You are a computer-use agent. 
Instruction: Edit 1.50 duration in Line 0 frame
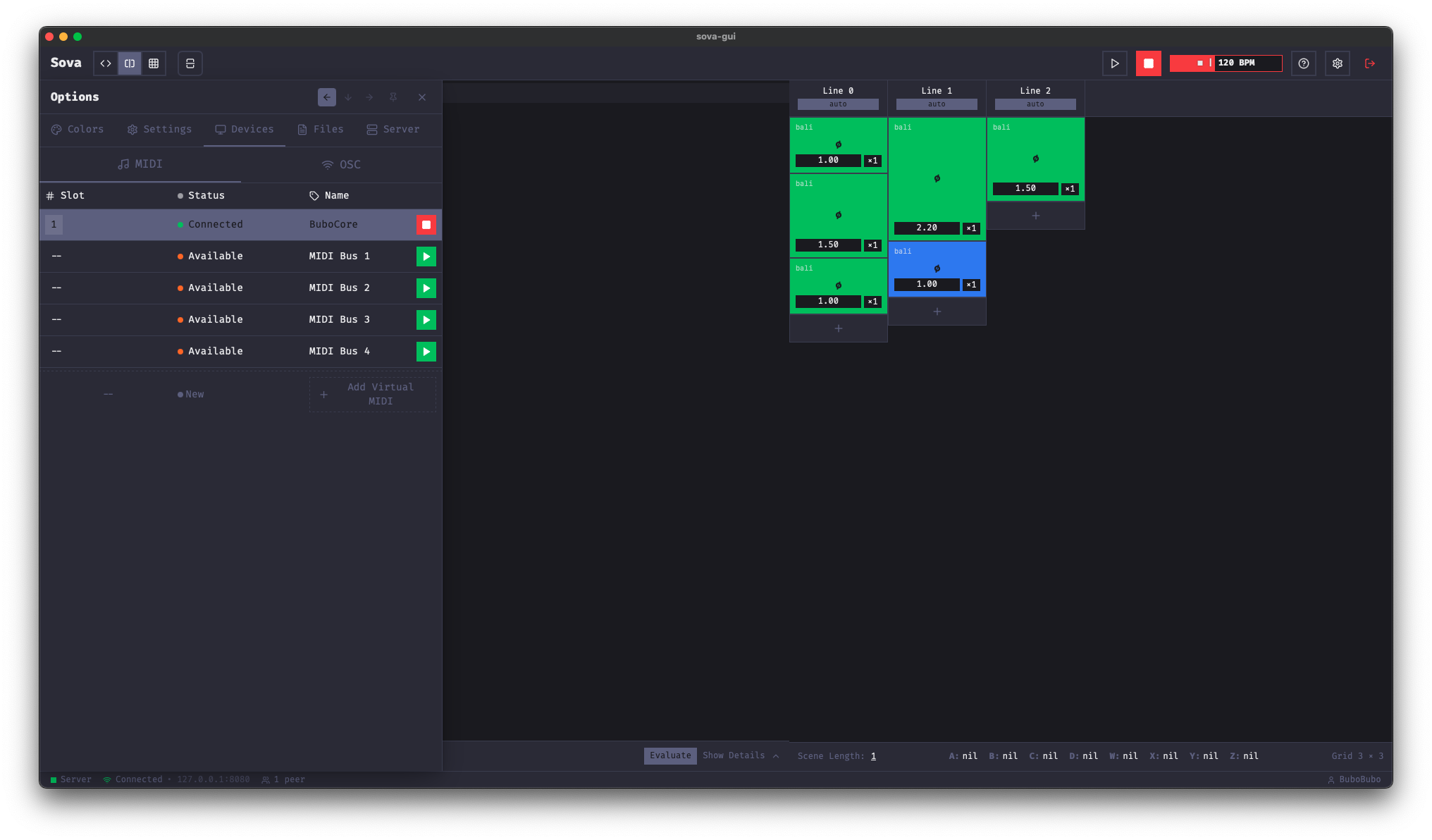pos(828,245)
